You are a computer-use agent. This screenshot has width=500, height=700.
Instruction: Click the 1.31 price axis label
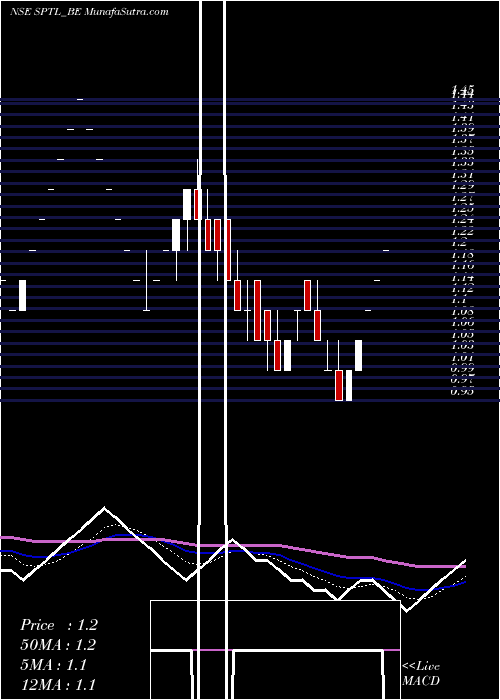(462, 175)
